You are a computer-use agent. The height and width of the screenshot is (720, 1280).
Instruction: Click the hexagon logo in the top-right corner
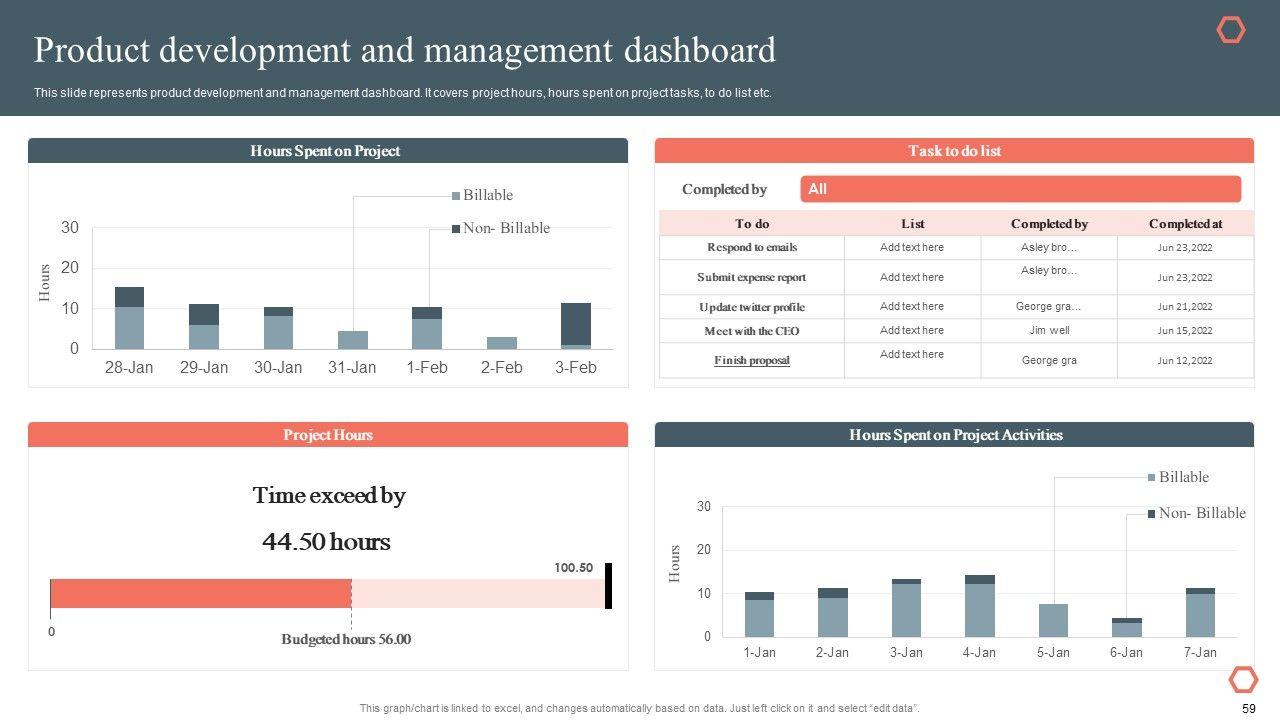tap(1231, 31)
